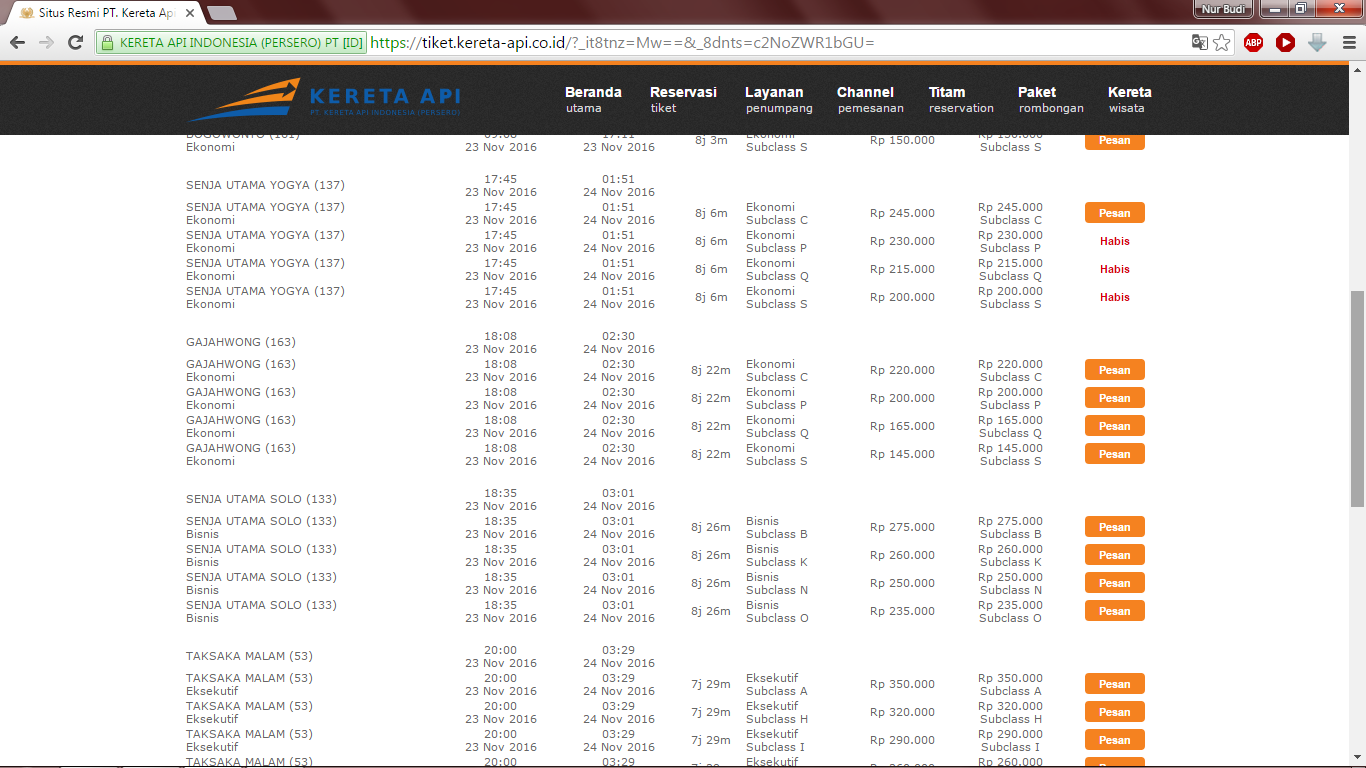Reload the page with the refresh icon
Viewport: 1366px width, 768px height.
click(x=75, y=42)
